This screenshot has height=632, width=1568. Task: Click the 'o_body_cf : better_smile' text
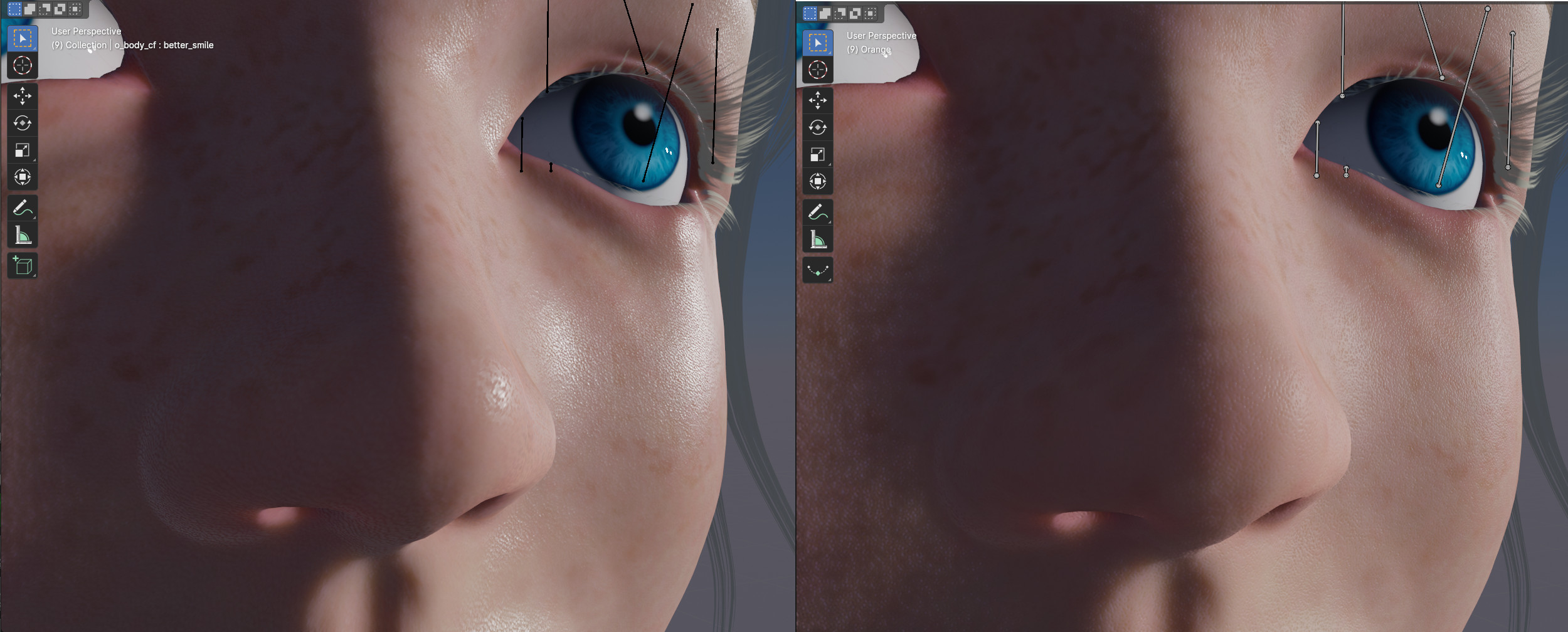point(164,45)
